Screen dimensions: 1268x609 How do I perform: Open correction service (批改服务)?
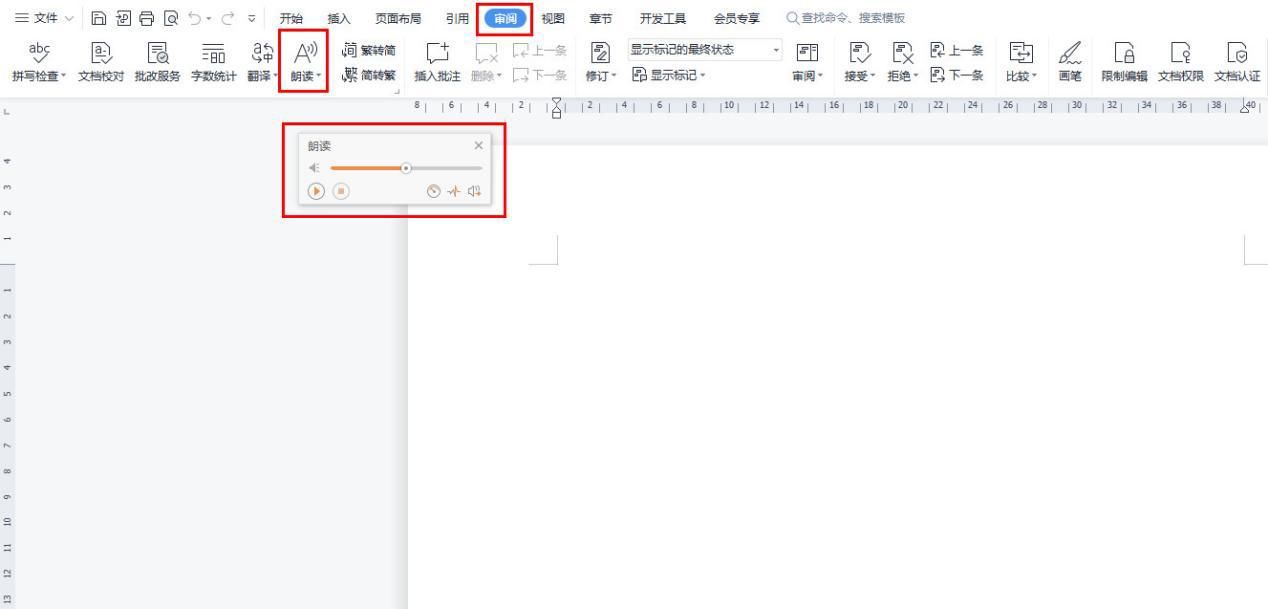[158, 62]
